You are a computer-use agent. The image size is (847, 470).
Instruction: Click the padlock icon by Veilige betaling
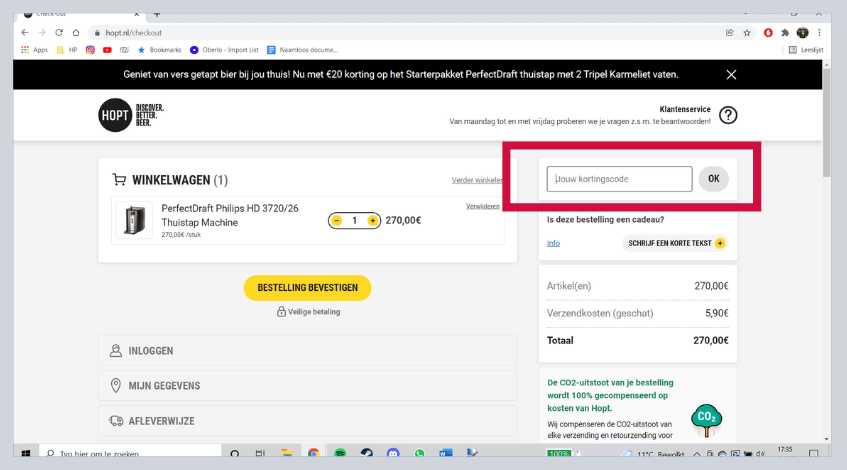point(281,312)
